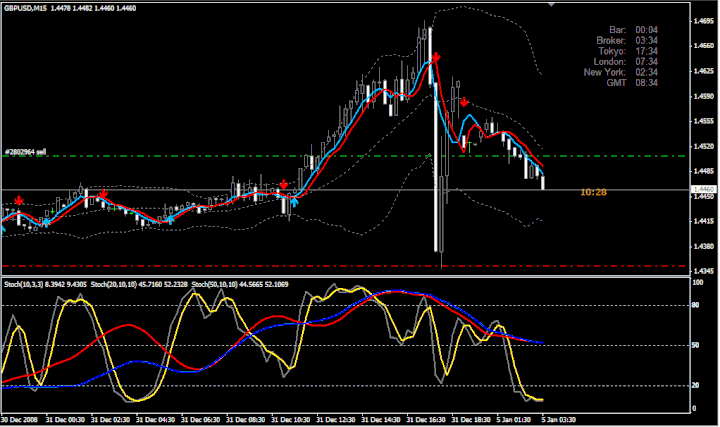Click the Broker: 03:34 clock entry
Viewport: 720px width, 427px height.
627,40
